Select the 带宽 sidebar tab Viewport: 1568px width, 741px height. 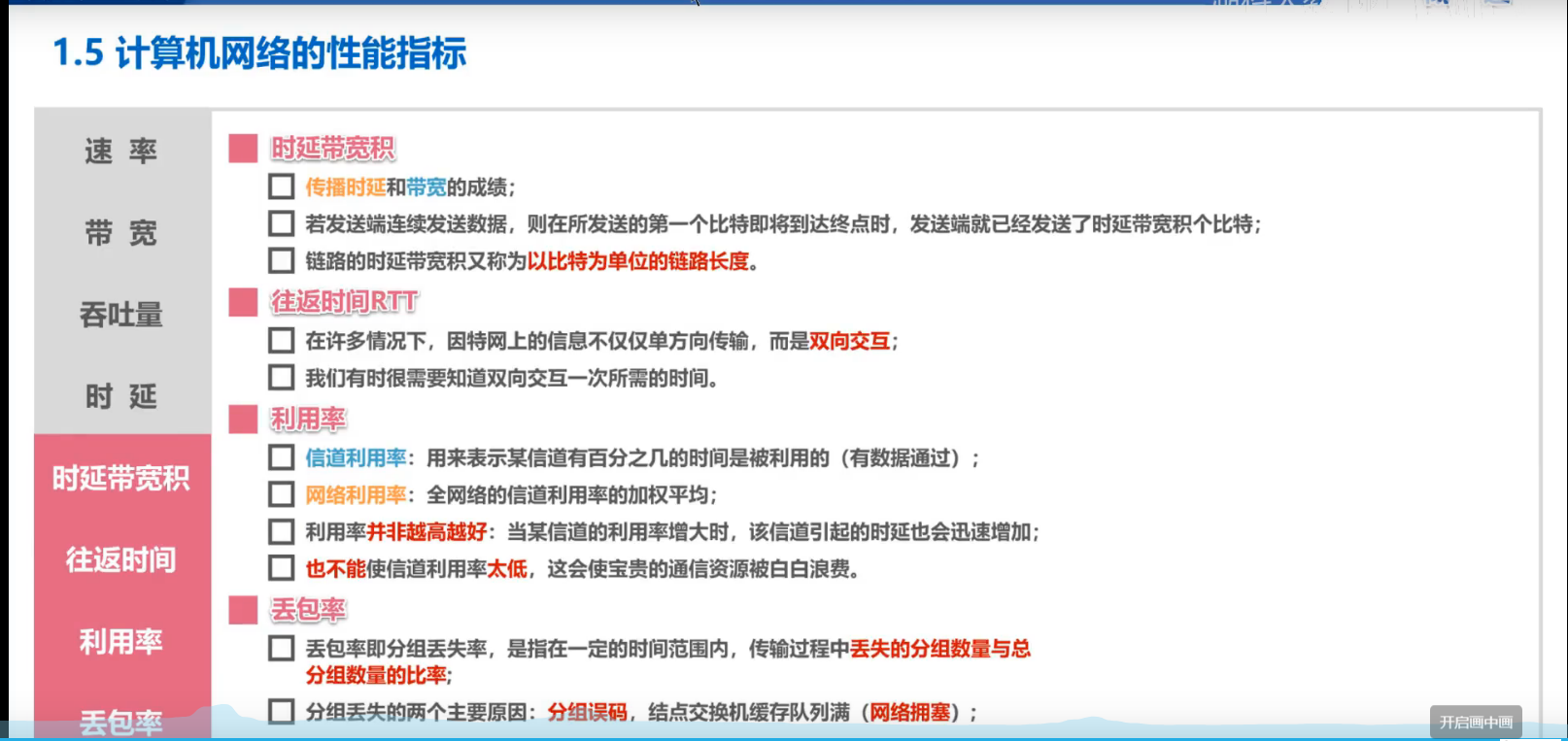point(121,233)
